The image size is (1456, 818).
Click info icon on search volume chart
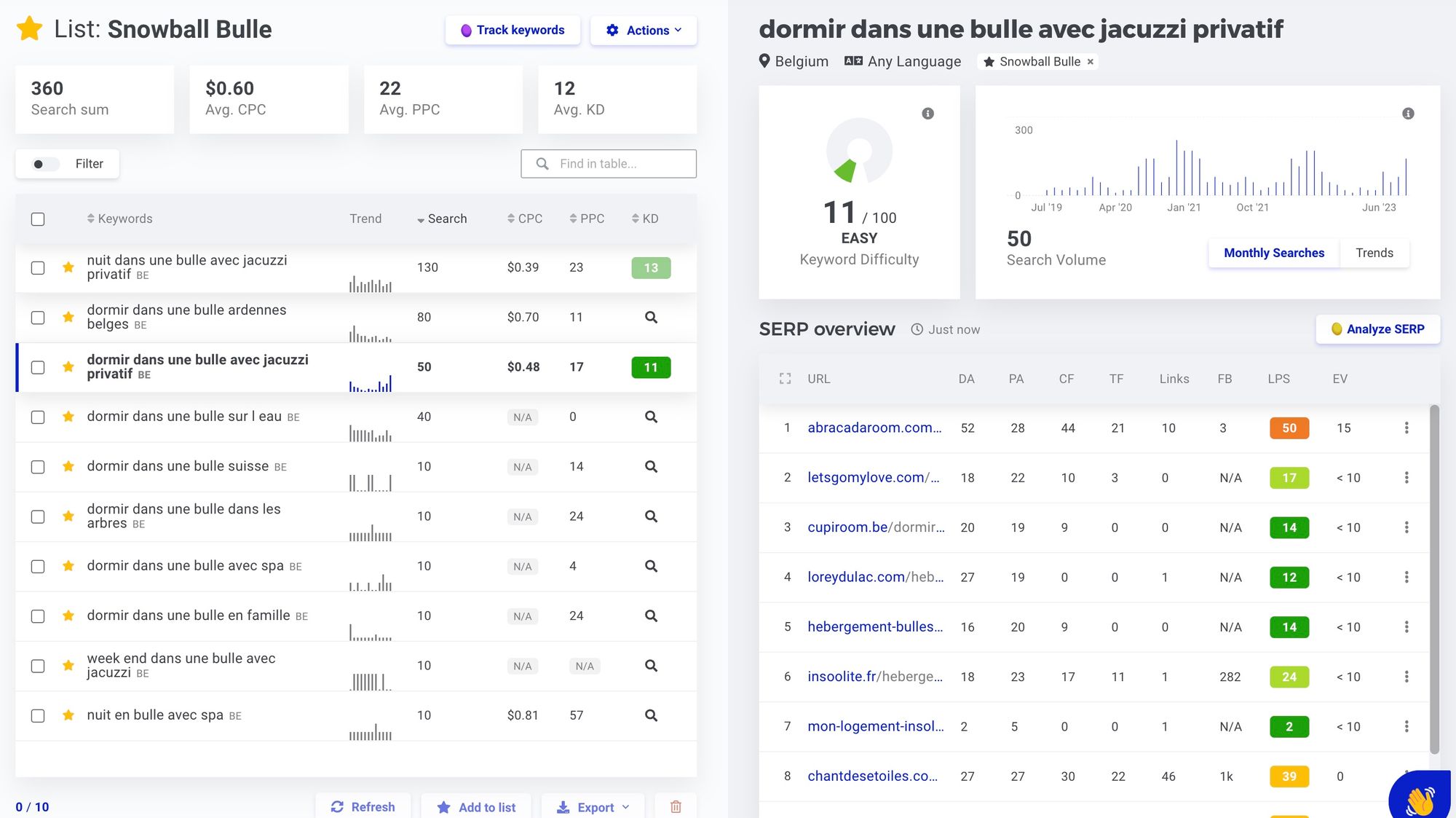pos(1408,114)
